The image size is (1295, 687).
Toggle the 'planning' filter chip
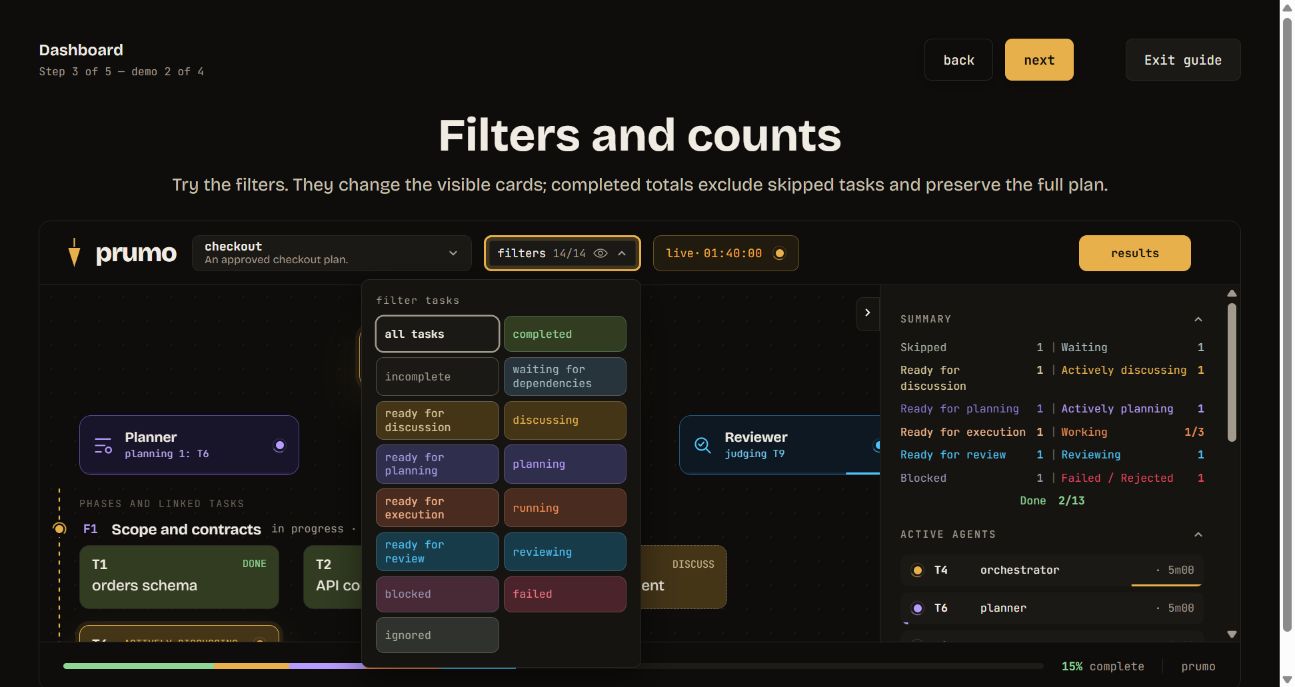point(565,464)
